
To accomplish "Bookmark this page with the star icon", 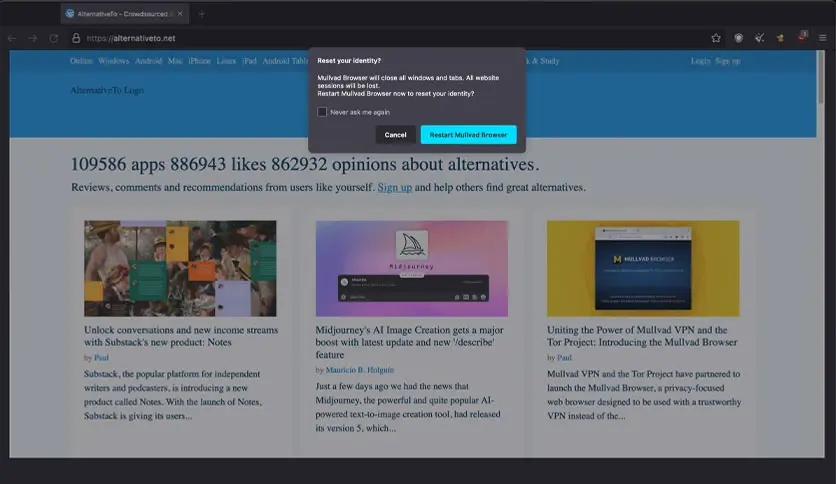I will [716, 38].
